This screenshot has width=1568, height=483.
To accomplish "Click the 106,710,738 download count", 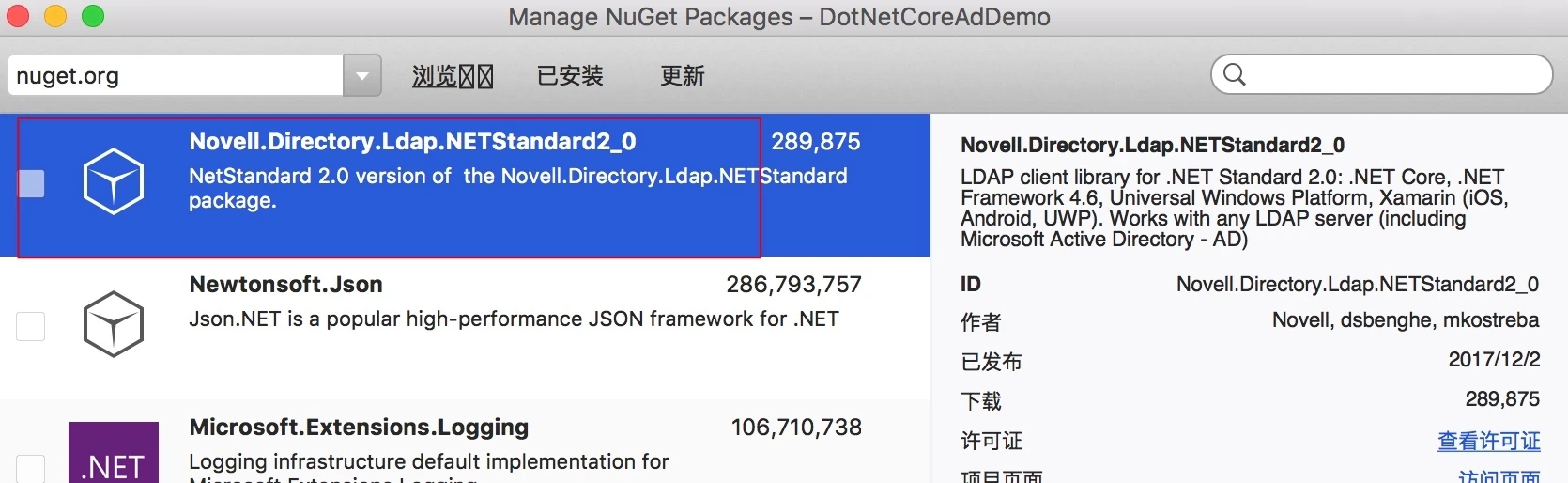I will click(x=796, y=428).
